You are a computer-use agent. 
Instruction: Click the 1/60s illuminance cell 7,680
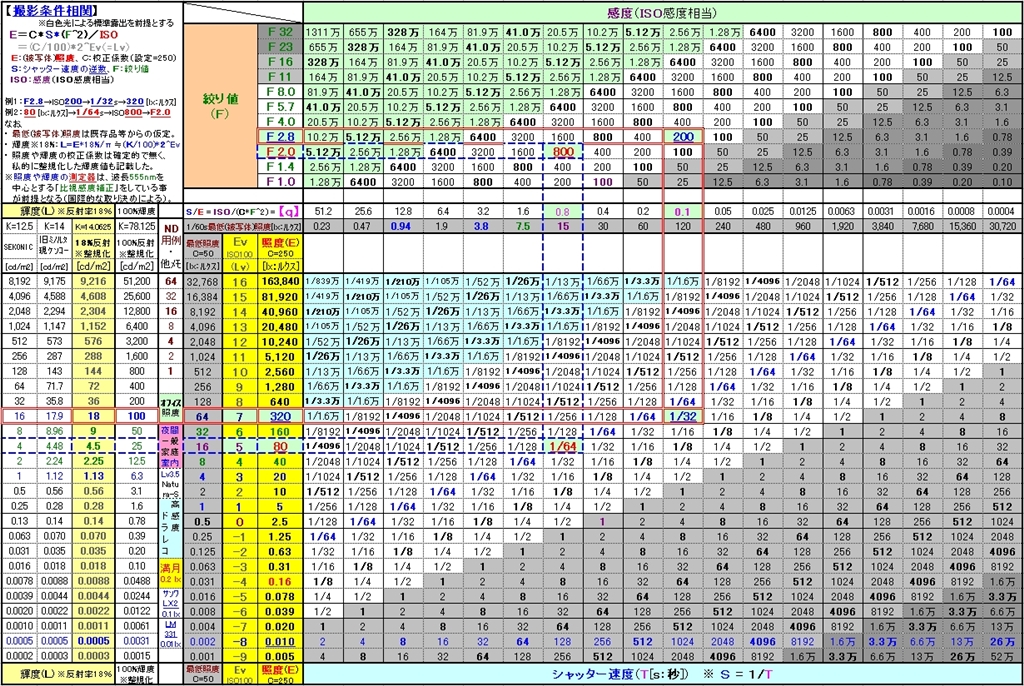point(922,226)
